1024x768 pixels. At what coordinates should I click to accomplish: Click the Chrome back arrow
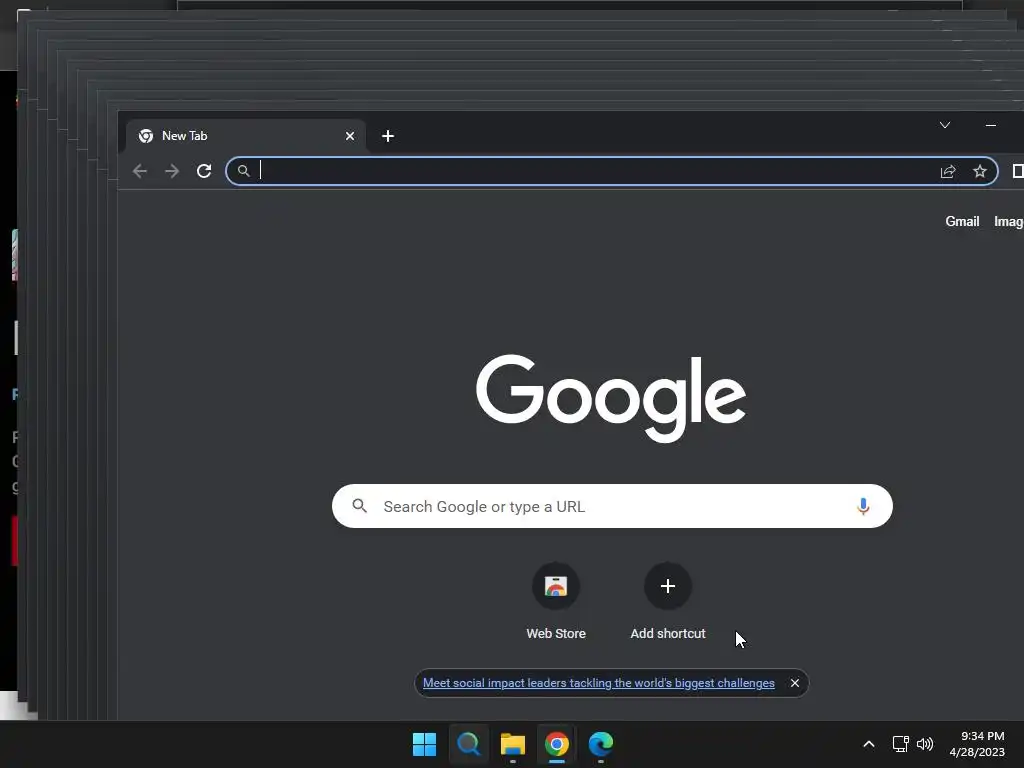click(140, 171)
